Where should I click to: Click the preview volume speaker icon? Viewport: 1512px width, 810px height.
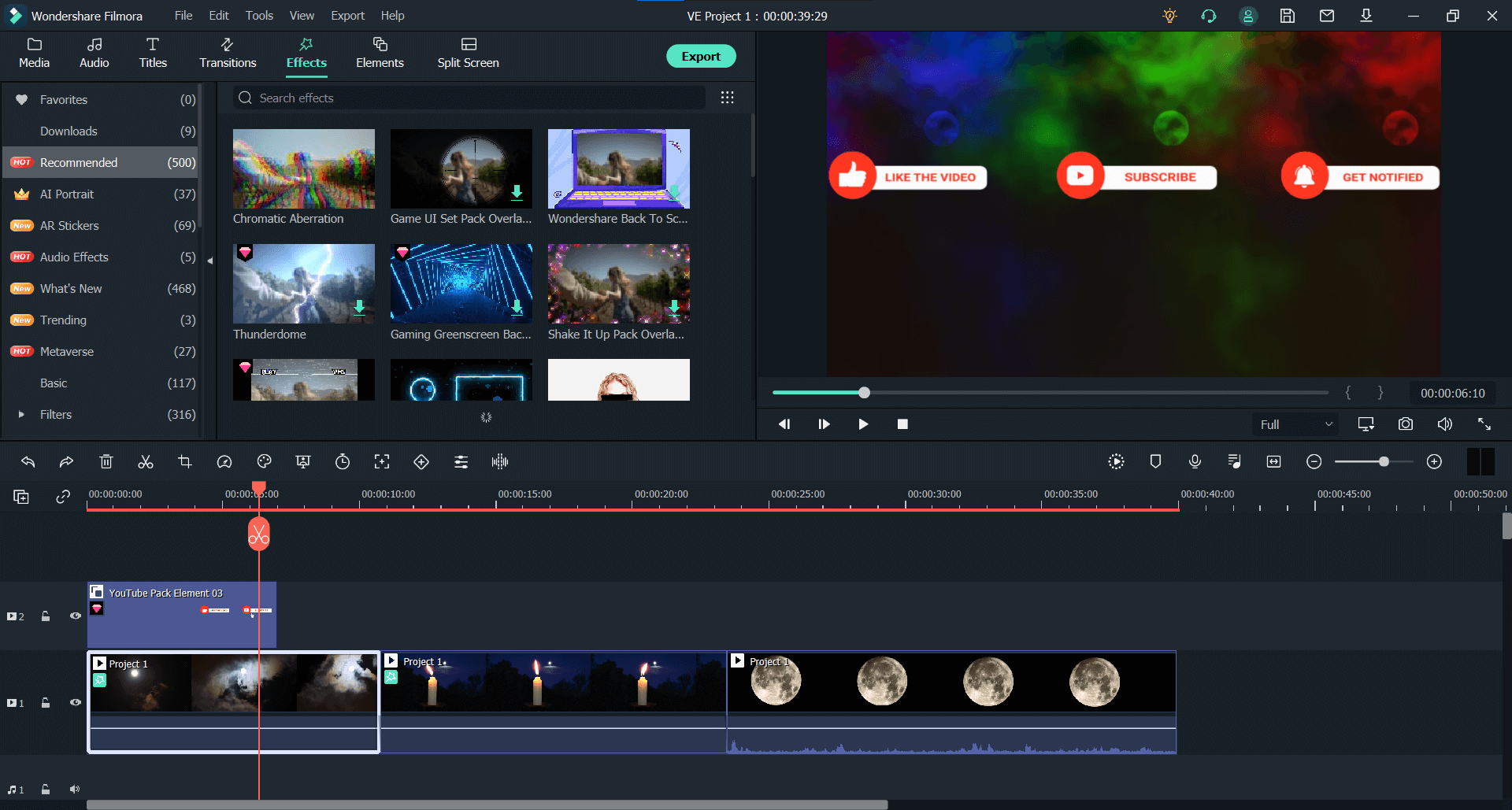click(x=1444, y=424)
